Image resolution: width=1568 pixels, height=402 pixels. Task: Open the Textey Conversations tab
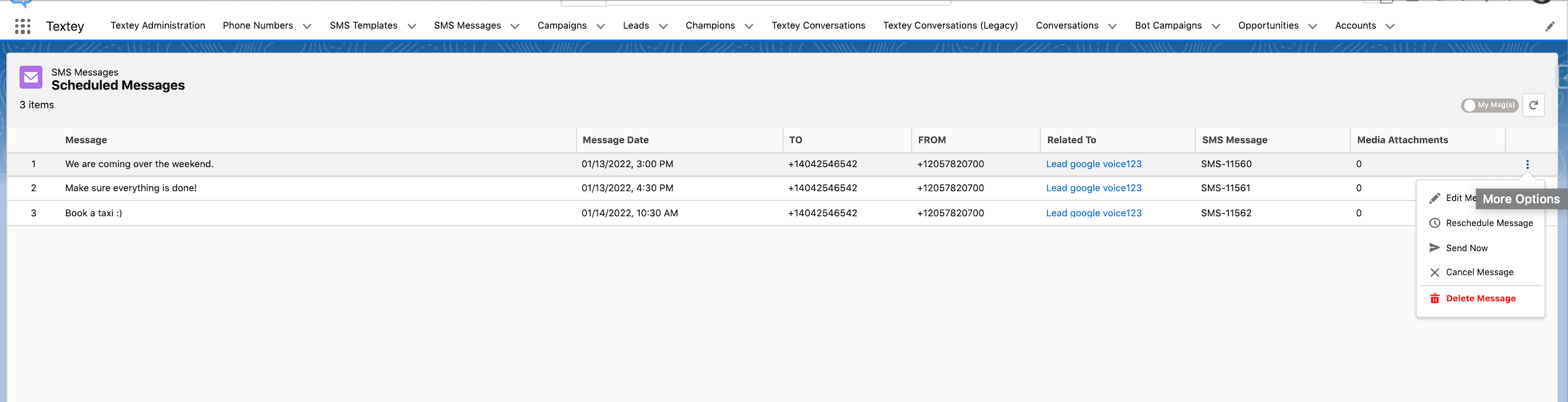click(x=818, y=26)
